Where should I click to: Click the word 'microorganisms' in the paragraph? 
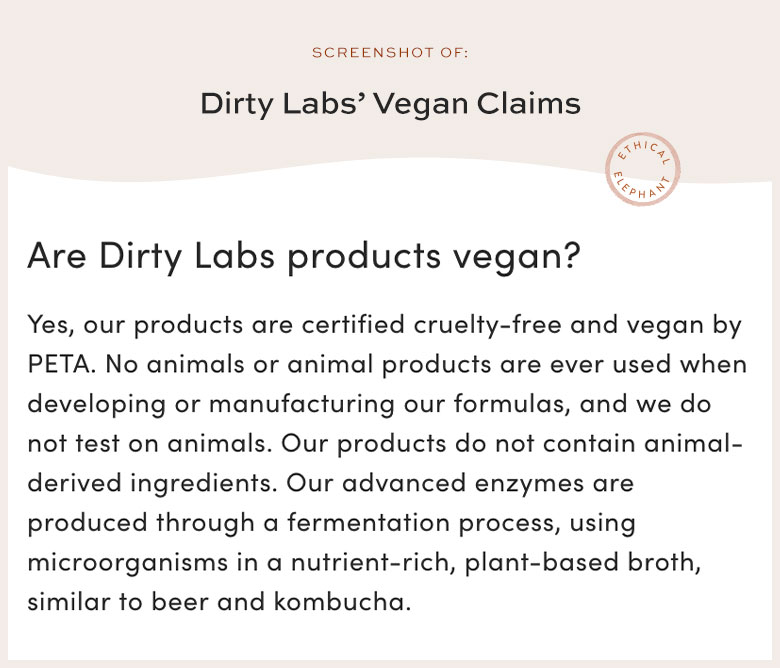(x=127, y=564)
